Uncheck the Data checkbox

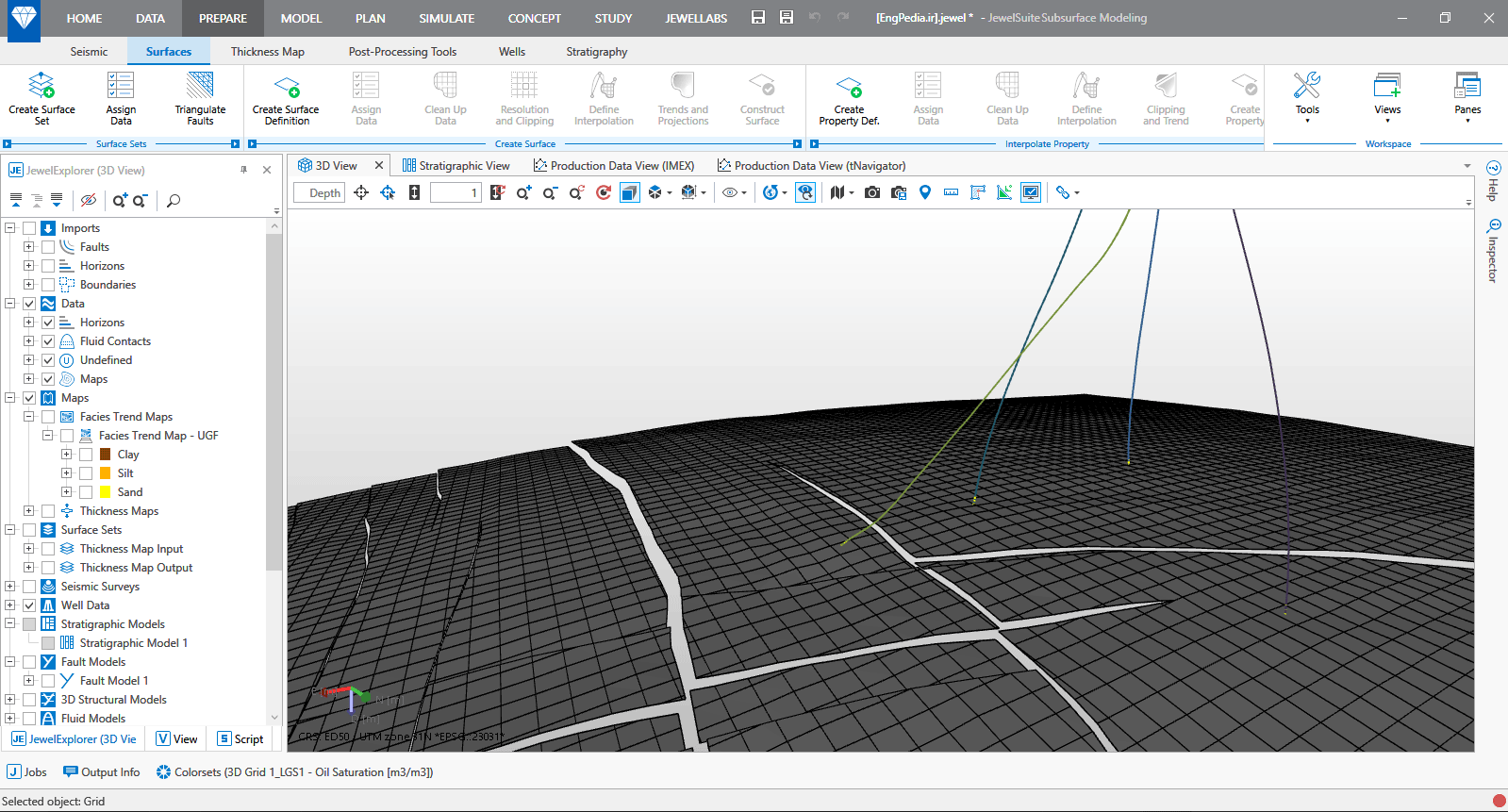coord(29,304)
